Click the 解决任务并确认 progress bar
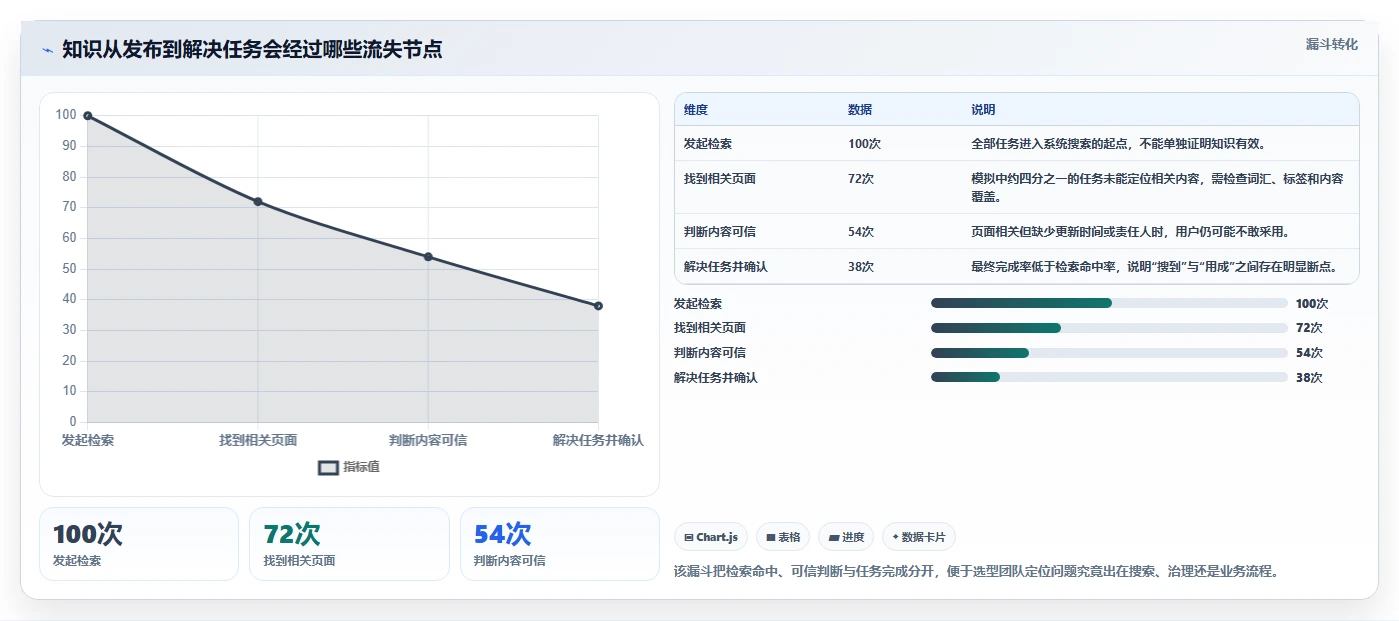 [1109, 377]
